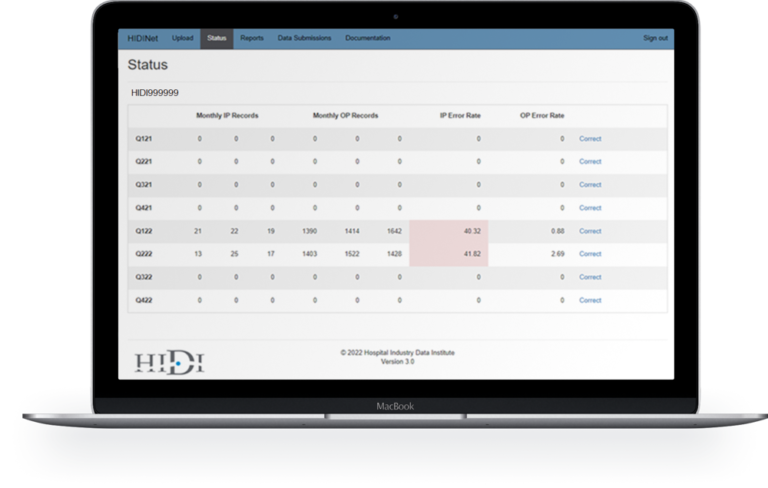Screen dimensions: 768x488
Task: Open the Upload tab
Action: [x=182, y=38]
